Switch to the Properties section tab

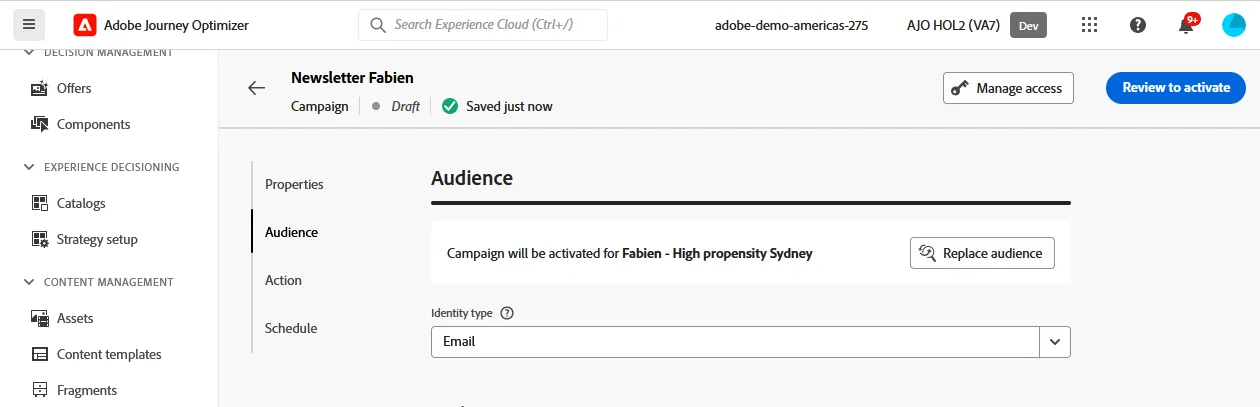(x=294, y=184)
